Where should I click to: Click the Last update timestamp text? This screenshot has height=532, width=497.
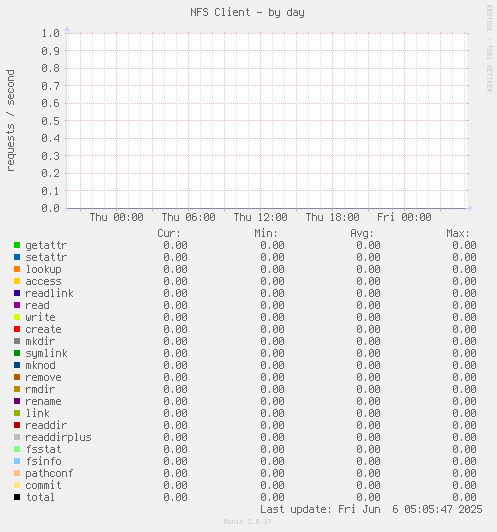[371, 509]
